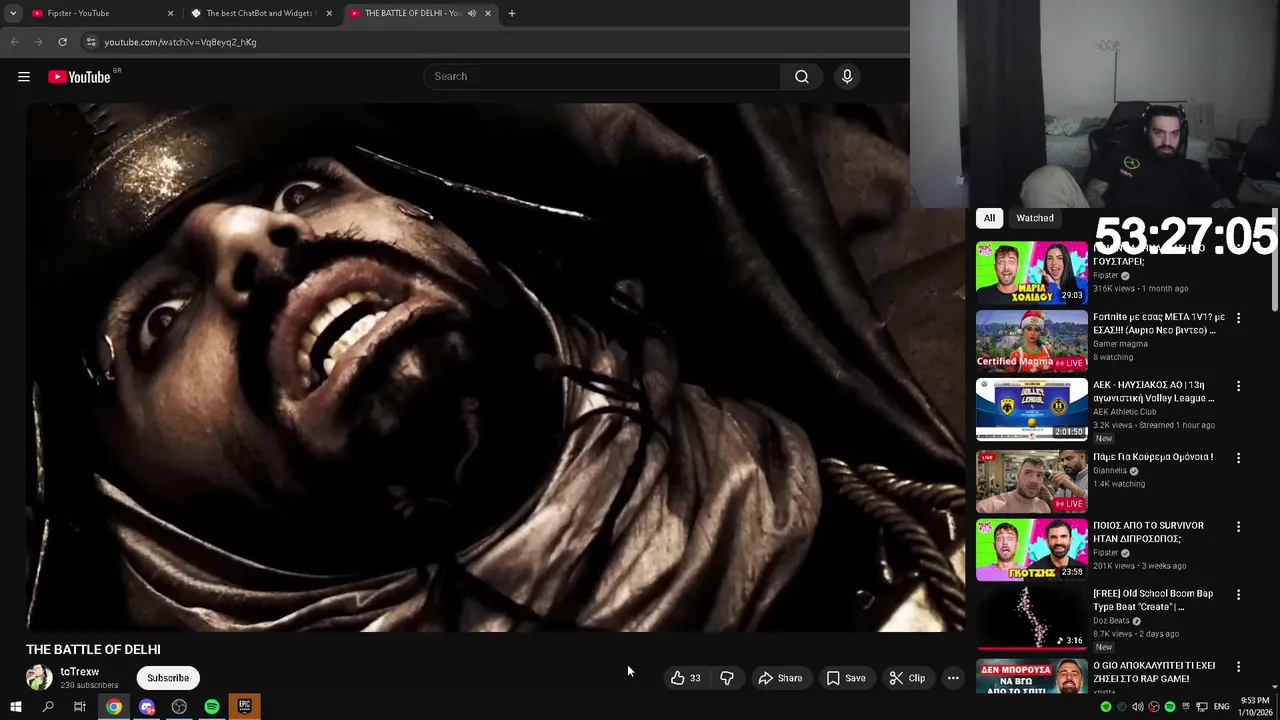Viewport: 1280px width, 720px height.
Task: Open the AEK Athletic Club channel
Action: [1124, 412]
